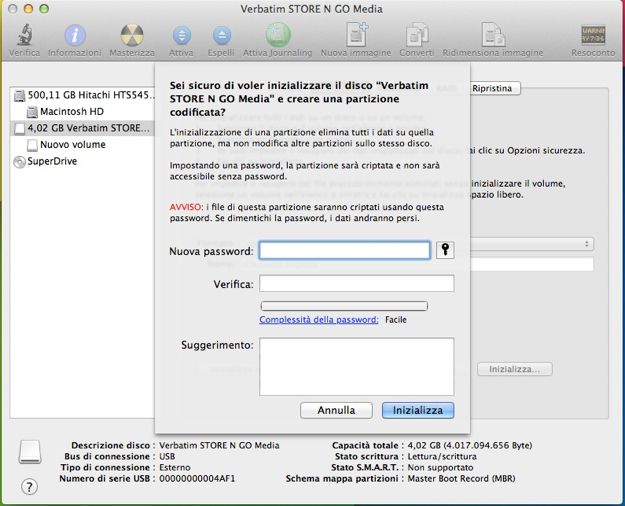This screenshot has width=625, height=506.
Task: Click the 'Lettura/scrittura' status text
Action: pos(442,456)
